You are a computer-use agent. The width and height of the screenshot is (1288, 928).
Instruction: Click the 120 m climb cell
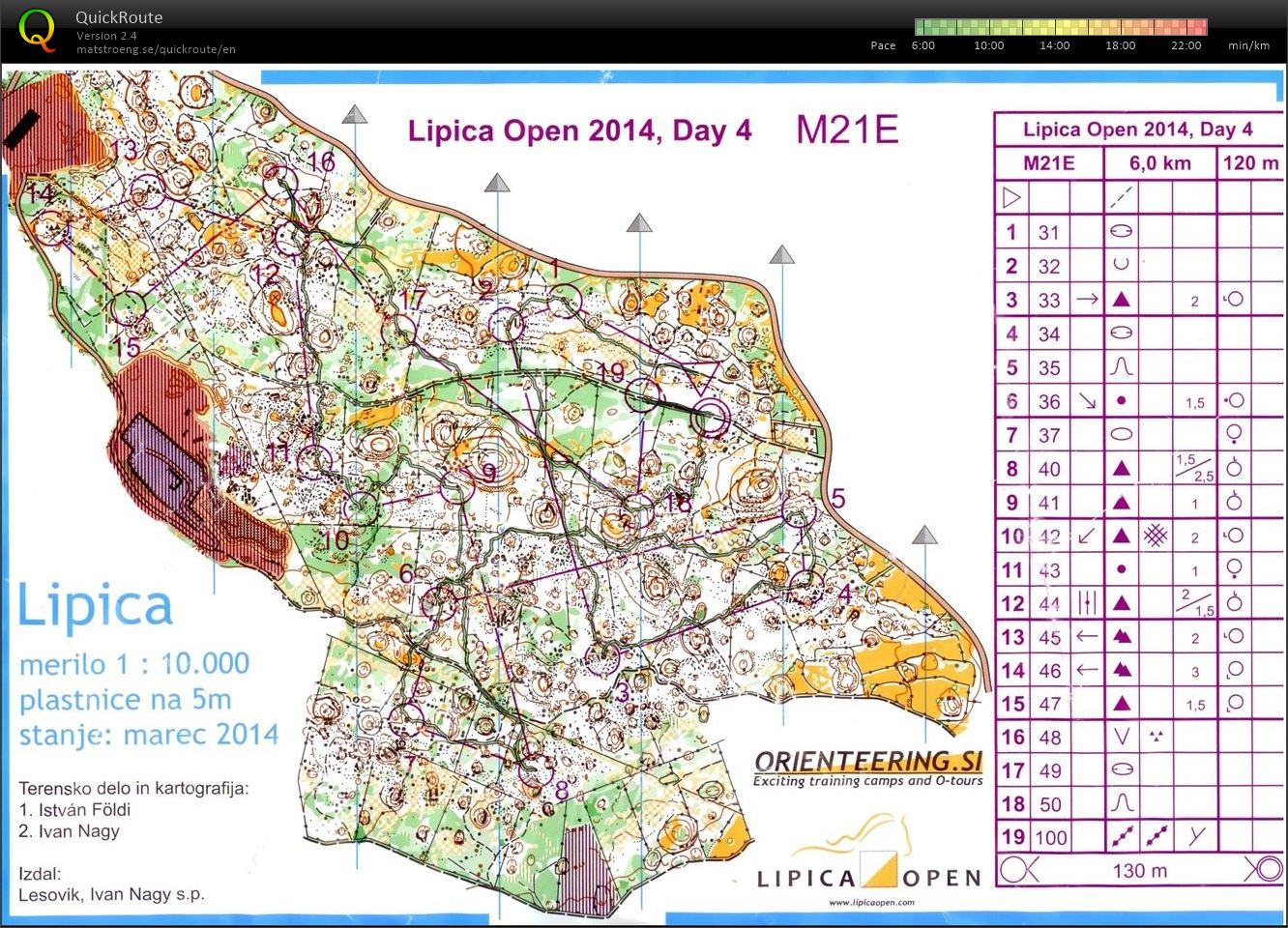pyautogui.click(x=1250, y=162)
